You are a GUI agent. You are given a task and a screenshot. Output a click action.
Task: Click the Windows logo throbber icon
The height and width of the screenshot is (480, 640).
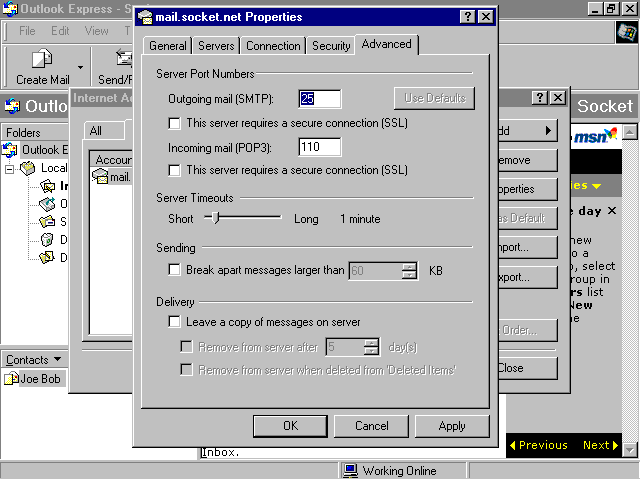tap(627, 32)
